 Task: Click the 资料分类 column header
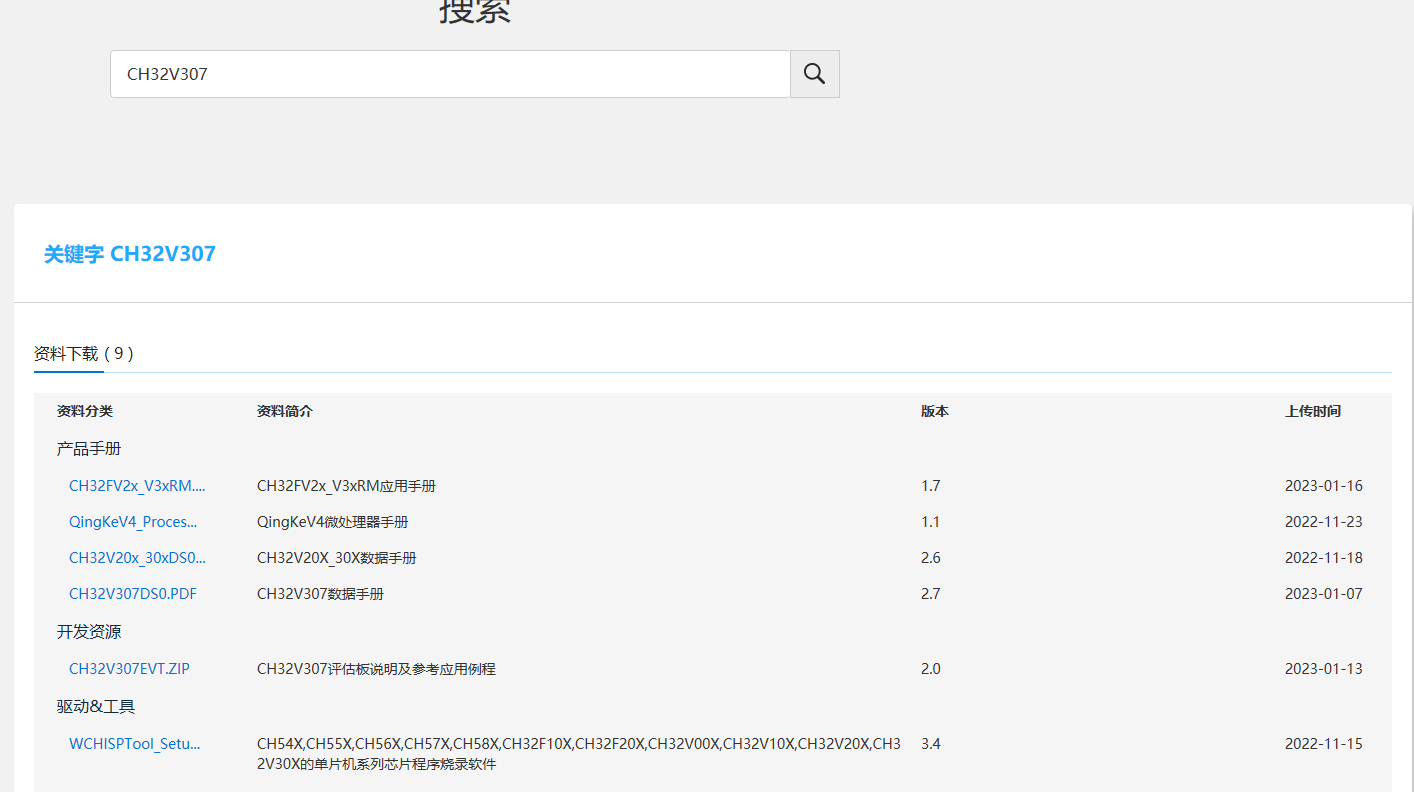[x=85, y=411]
